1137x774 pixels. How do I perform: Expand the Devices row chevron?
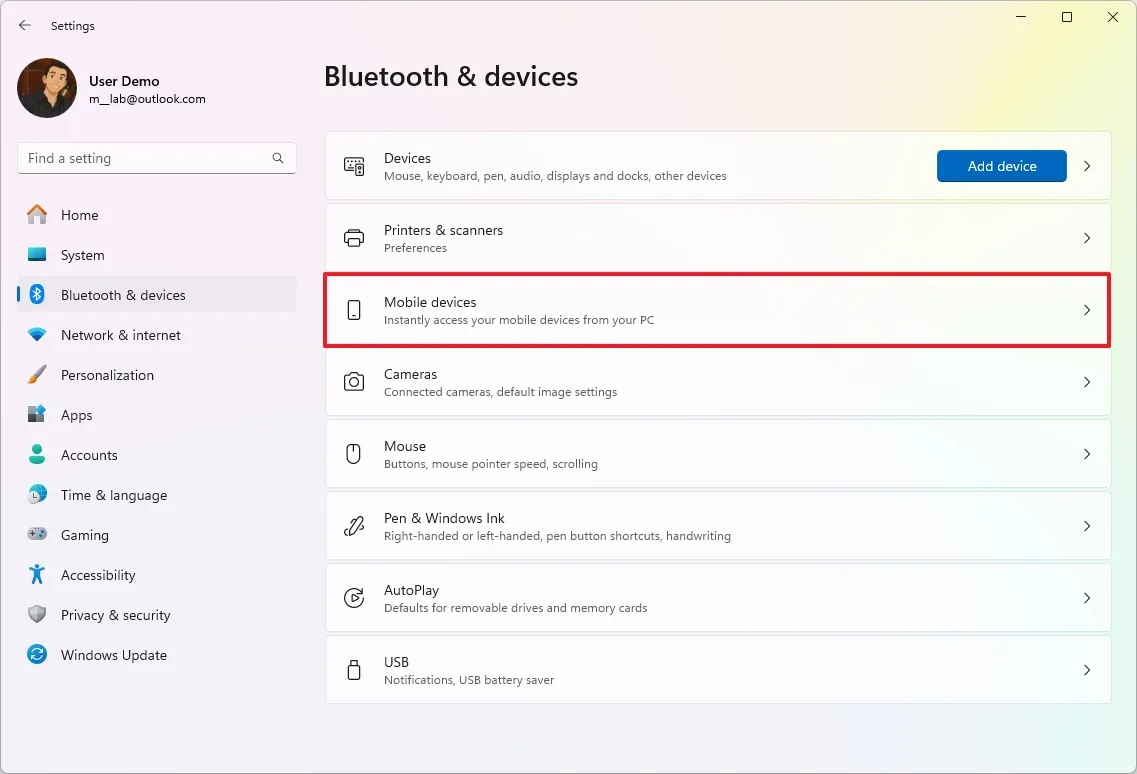tap(1087, 166)
